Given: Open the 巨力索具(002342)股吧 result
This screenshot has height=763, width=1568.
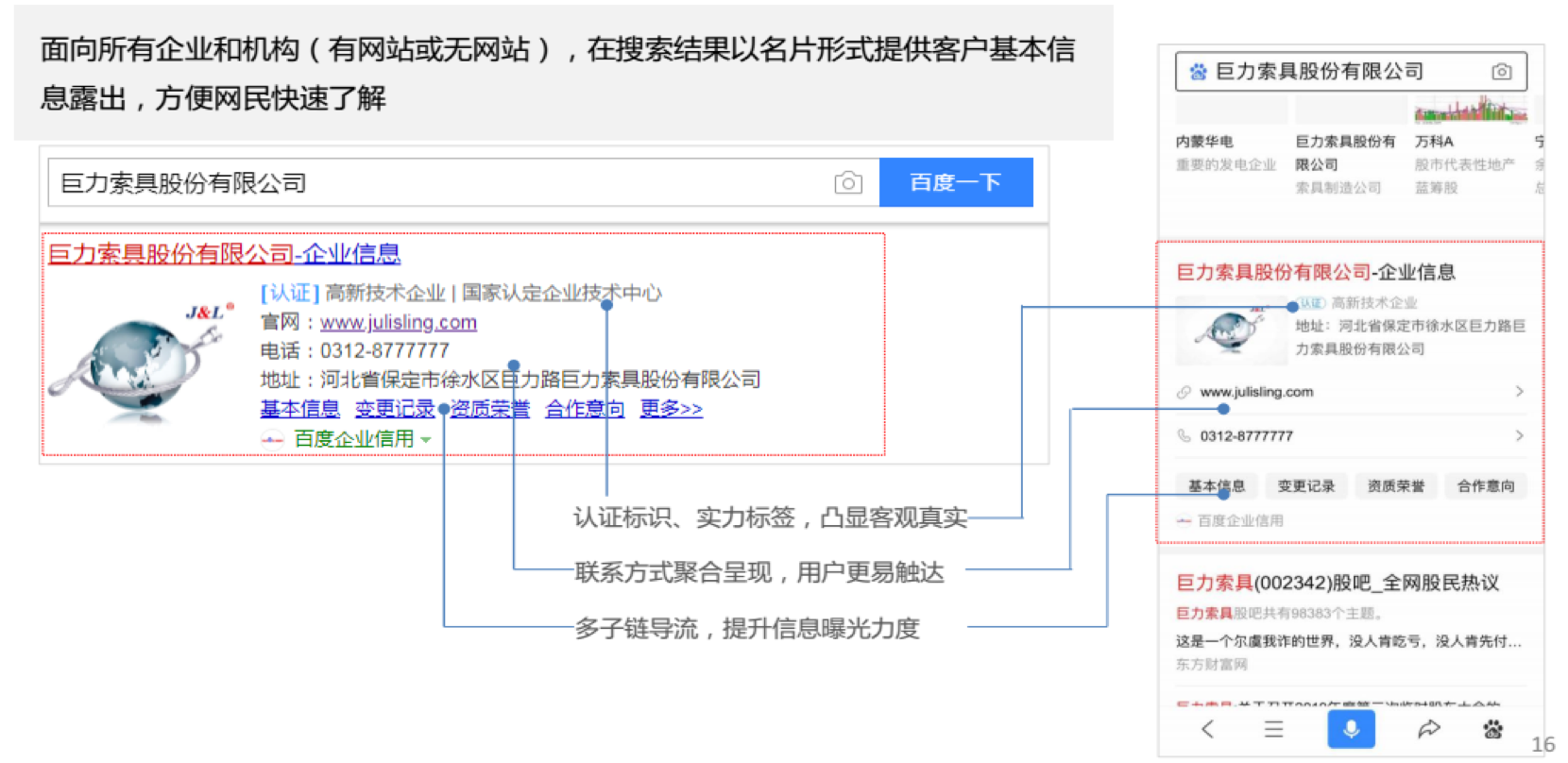Looking at the screenshot, I should [x=1337, y=583].
